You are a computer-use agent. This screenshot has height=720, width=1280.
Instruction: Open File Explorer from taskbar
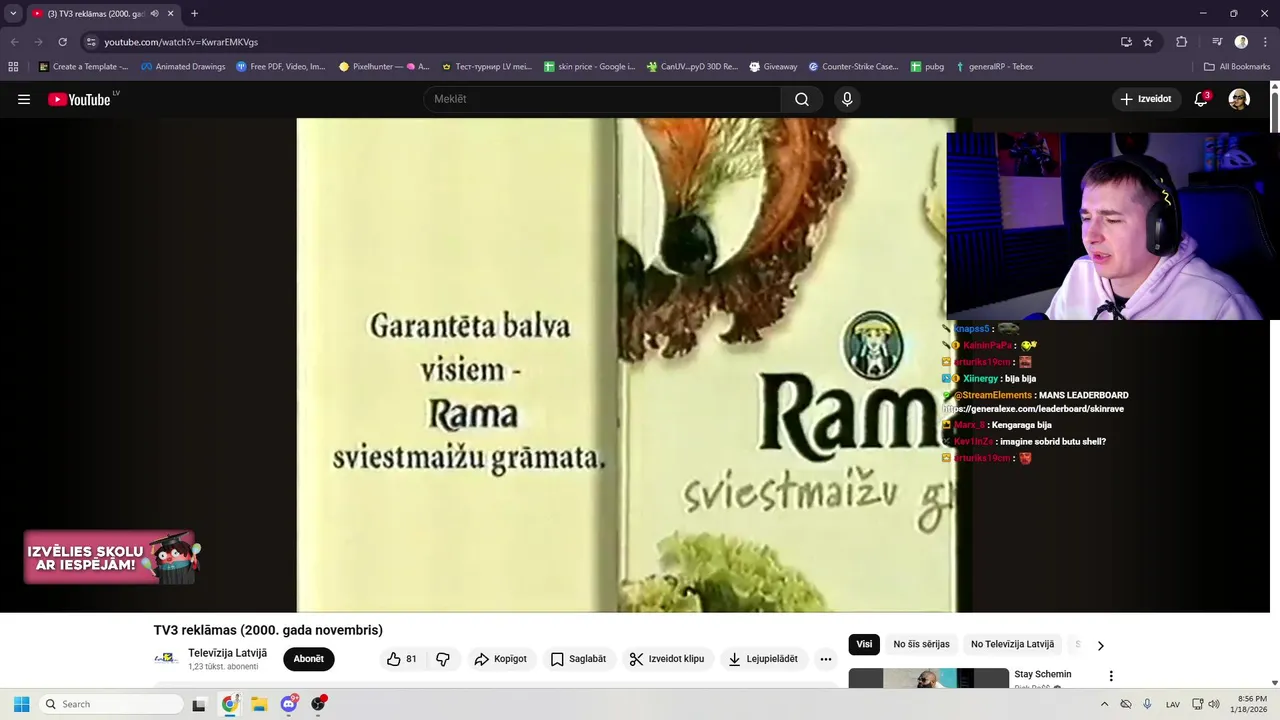coord(259,704)
